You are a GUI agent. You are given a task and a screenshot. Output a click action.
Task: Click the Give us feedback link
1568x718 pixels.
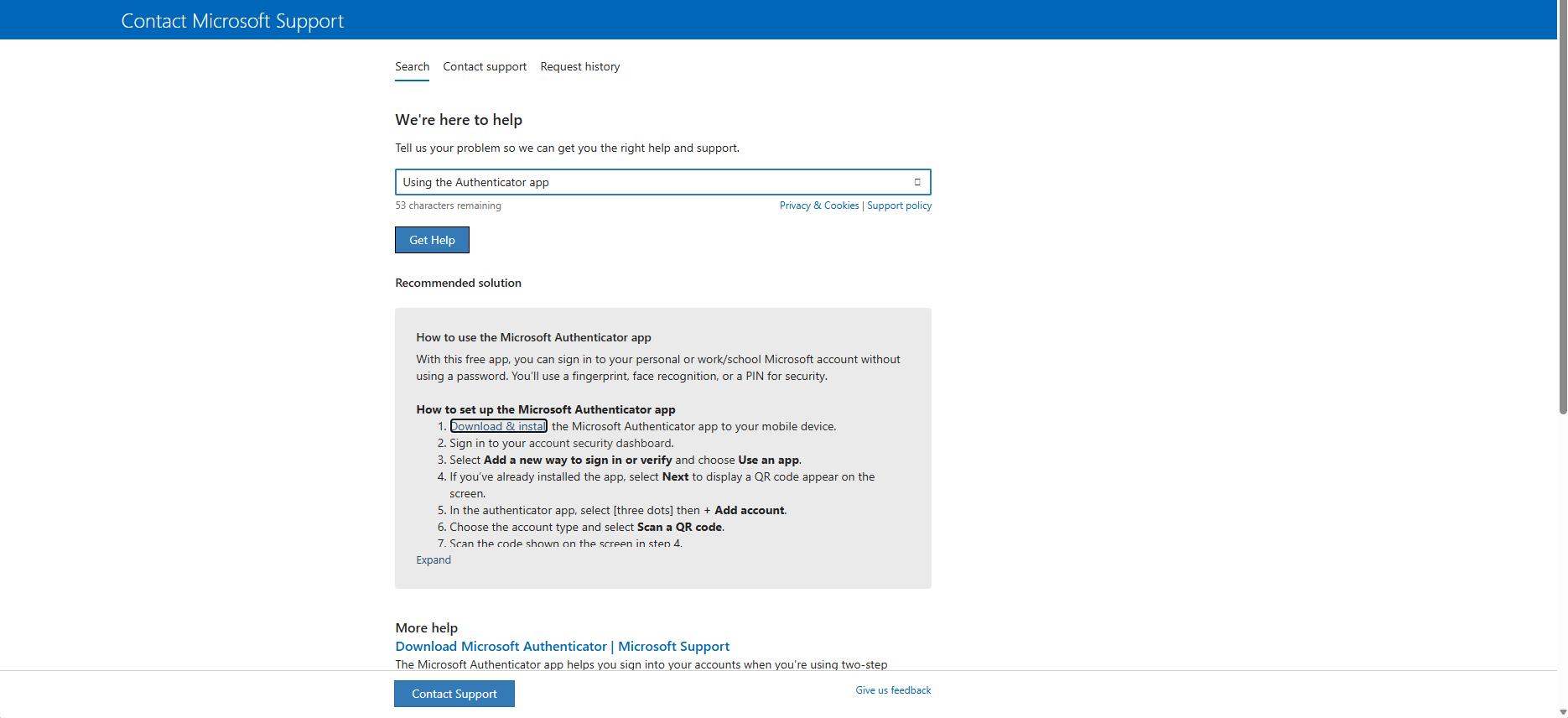pos(893,690)
